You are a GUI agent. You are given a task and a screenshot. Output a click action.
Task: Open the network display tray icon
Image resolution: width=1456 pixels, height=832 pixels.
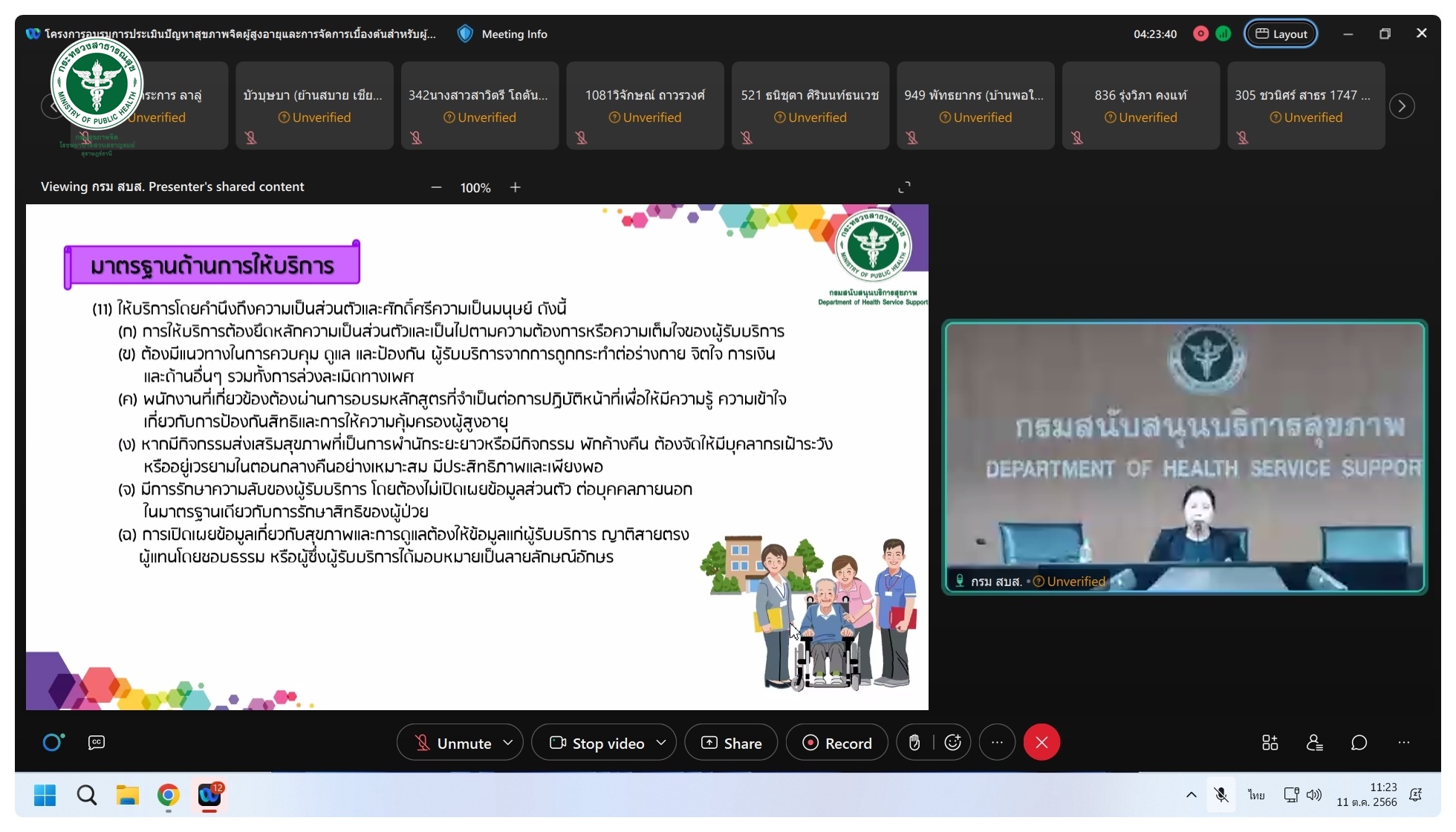tap(1291, 795)
